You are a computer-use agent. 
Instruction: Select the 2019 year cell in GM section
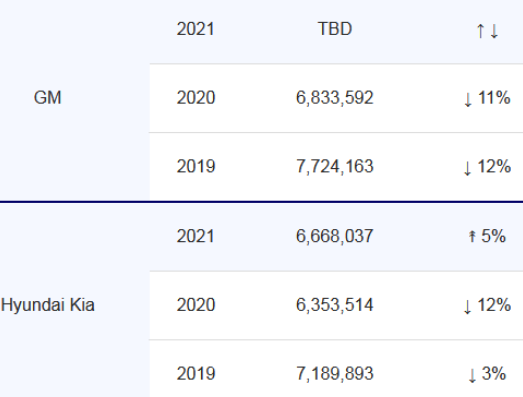[196, 166]
